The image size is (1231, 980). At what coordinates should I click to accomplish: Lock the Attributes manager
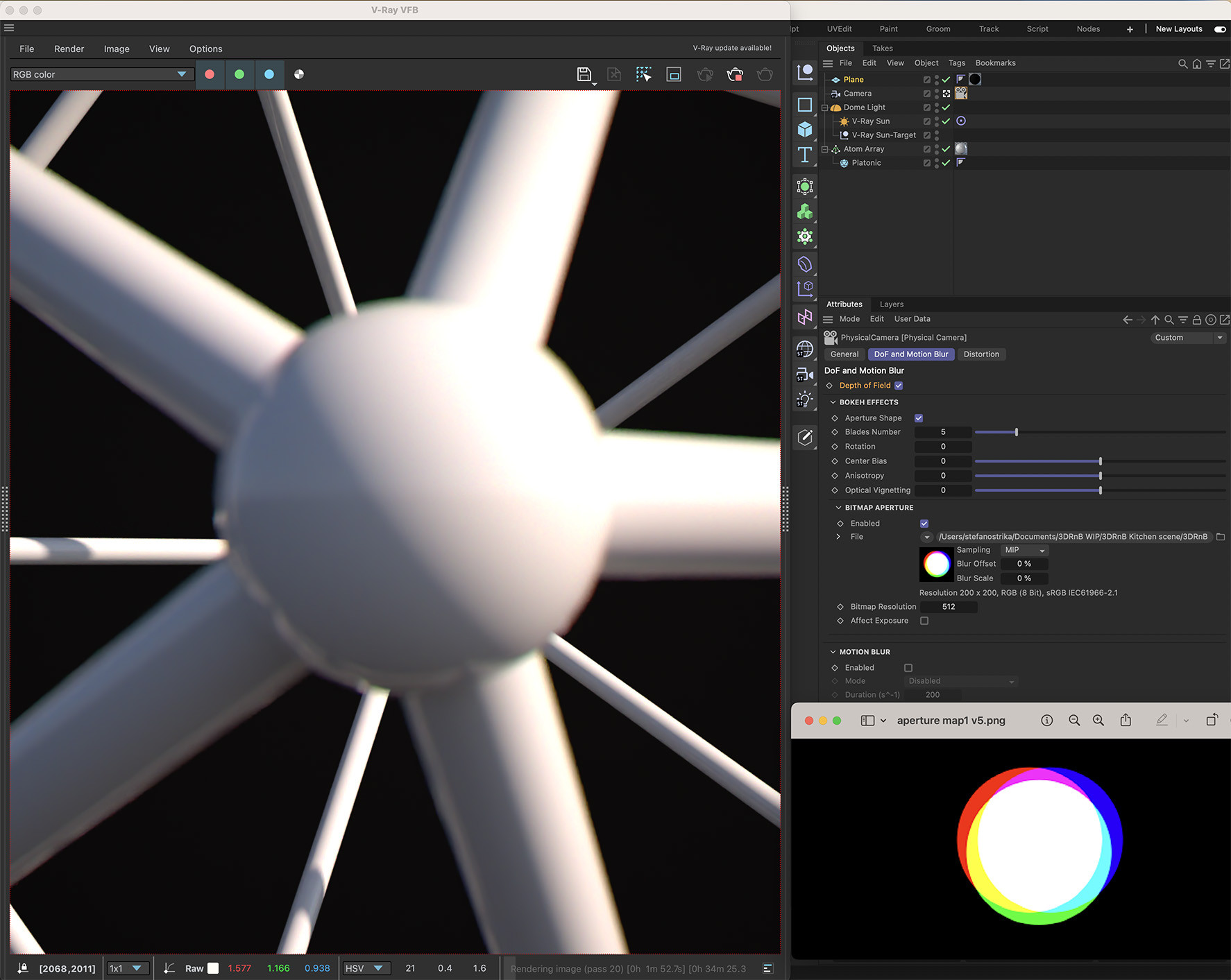[1196, 320]
